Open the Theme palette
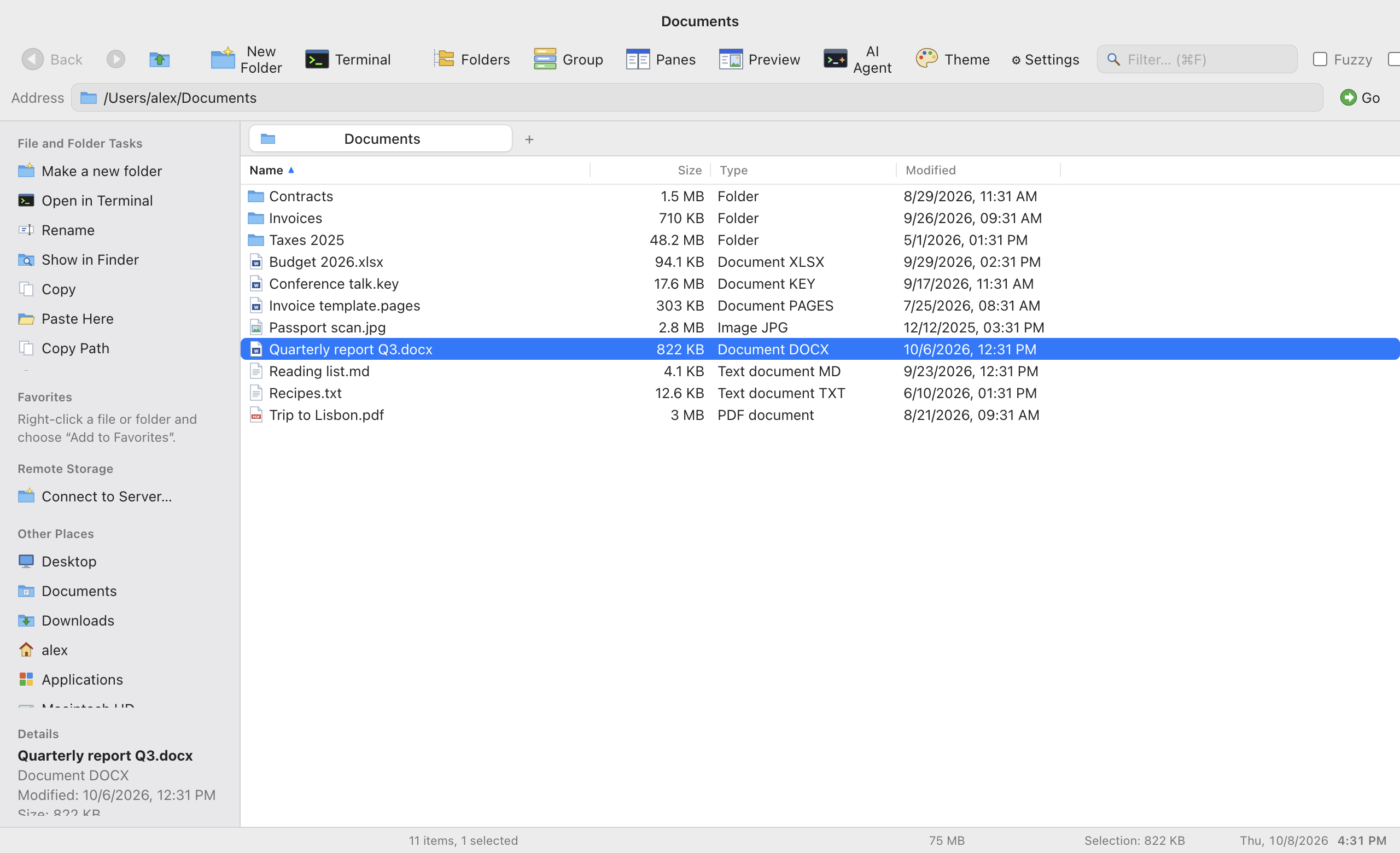 pos(953,59)
